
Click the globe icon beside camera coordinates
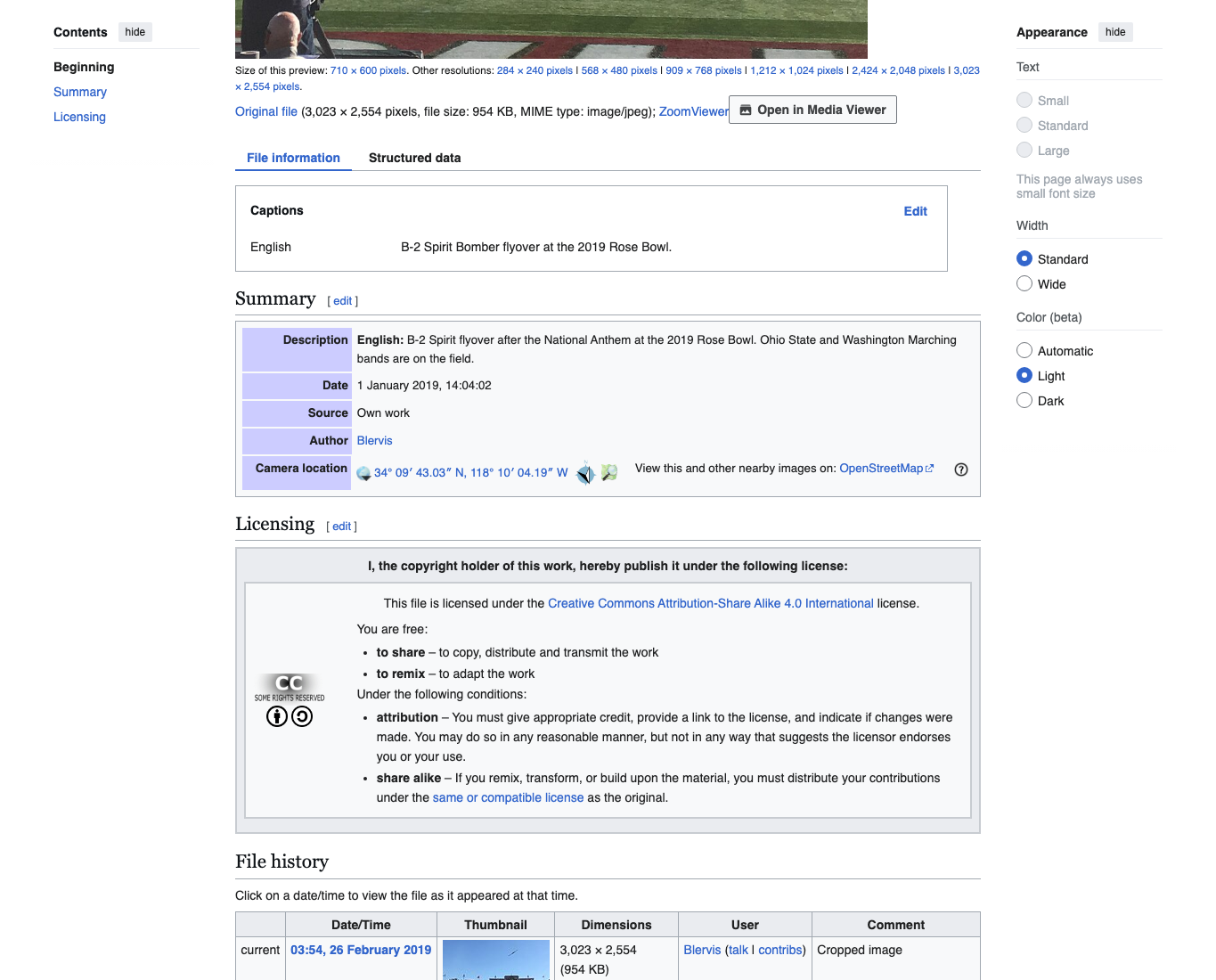tap(363, 473)
